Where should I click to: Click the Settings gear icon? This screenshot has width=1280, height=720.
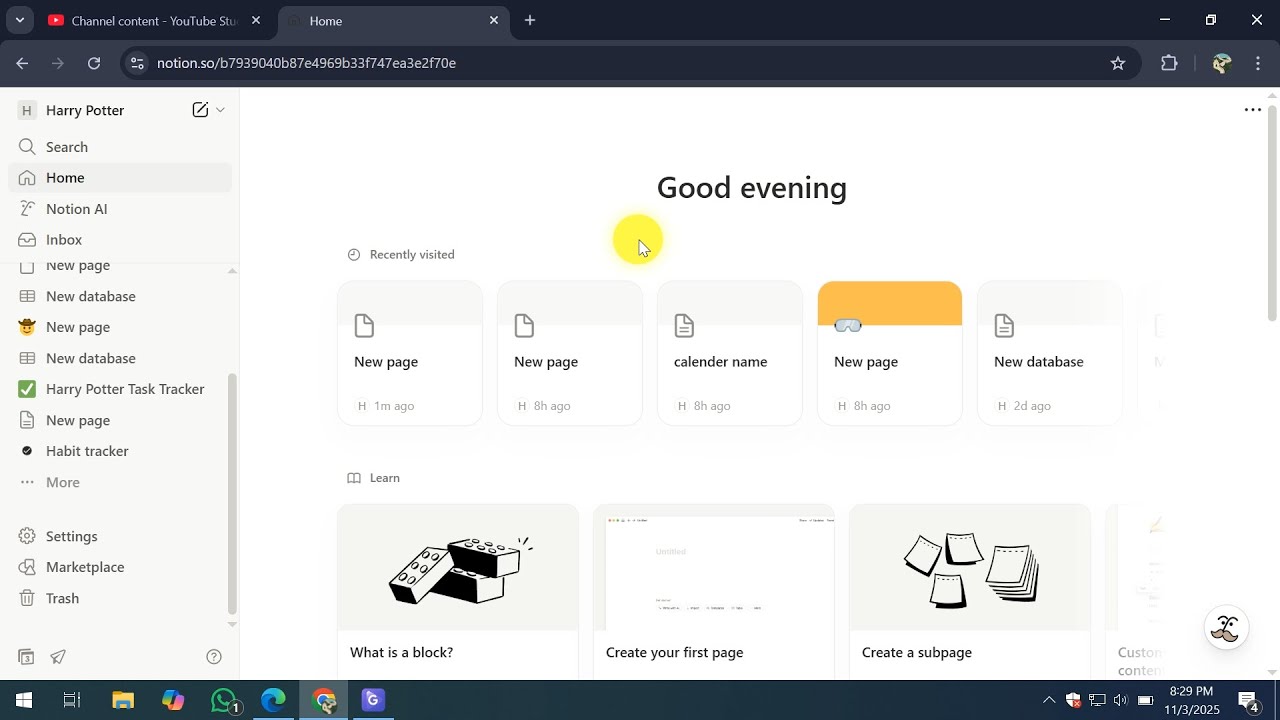(x=27, y=536)
